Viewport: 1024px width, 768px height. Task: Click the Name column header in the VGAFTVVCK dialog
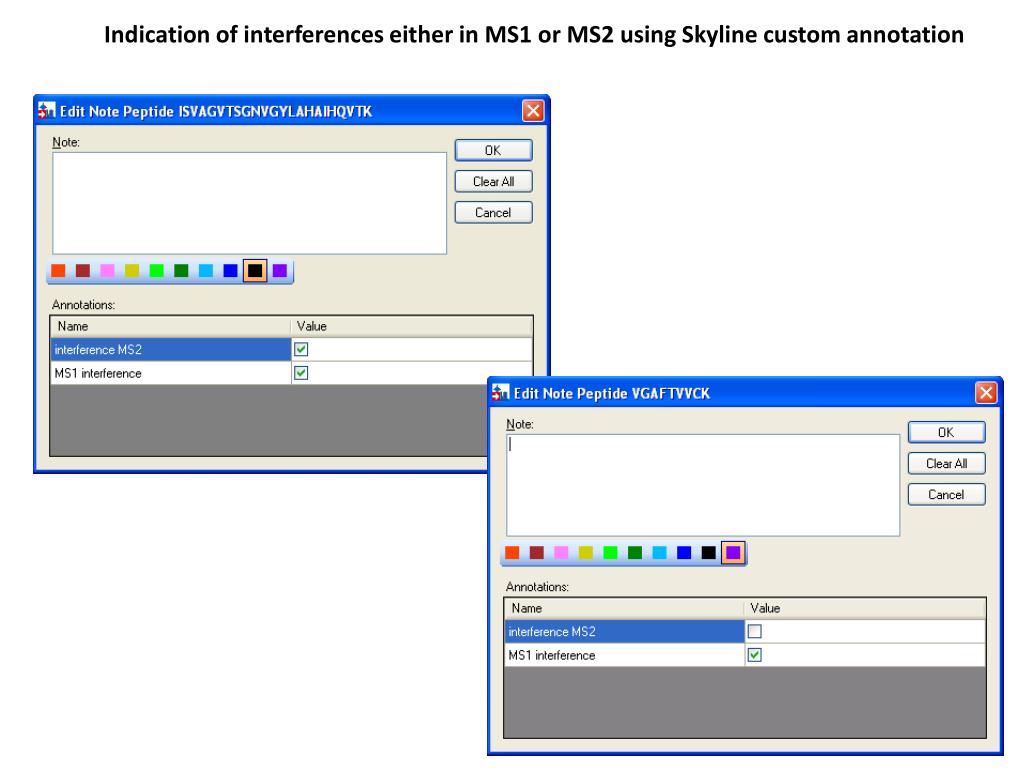624,609
